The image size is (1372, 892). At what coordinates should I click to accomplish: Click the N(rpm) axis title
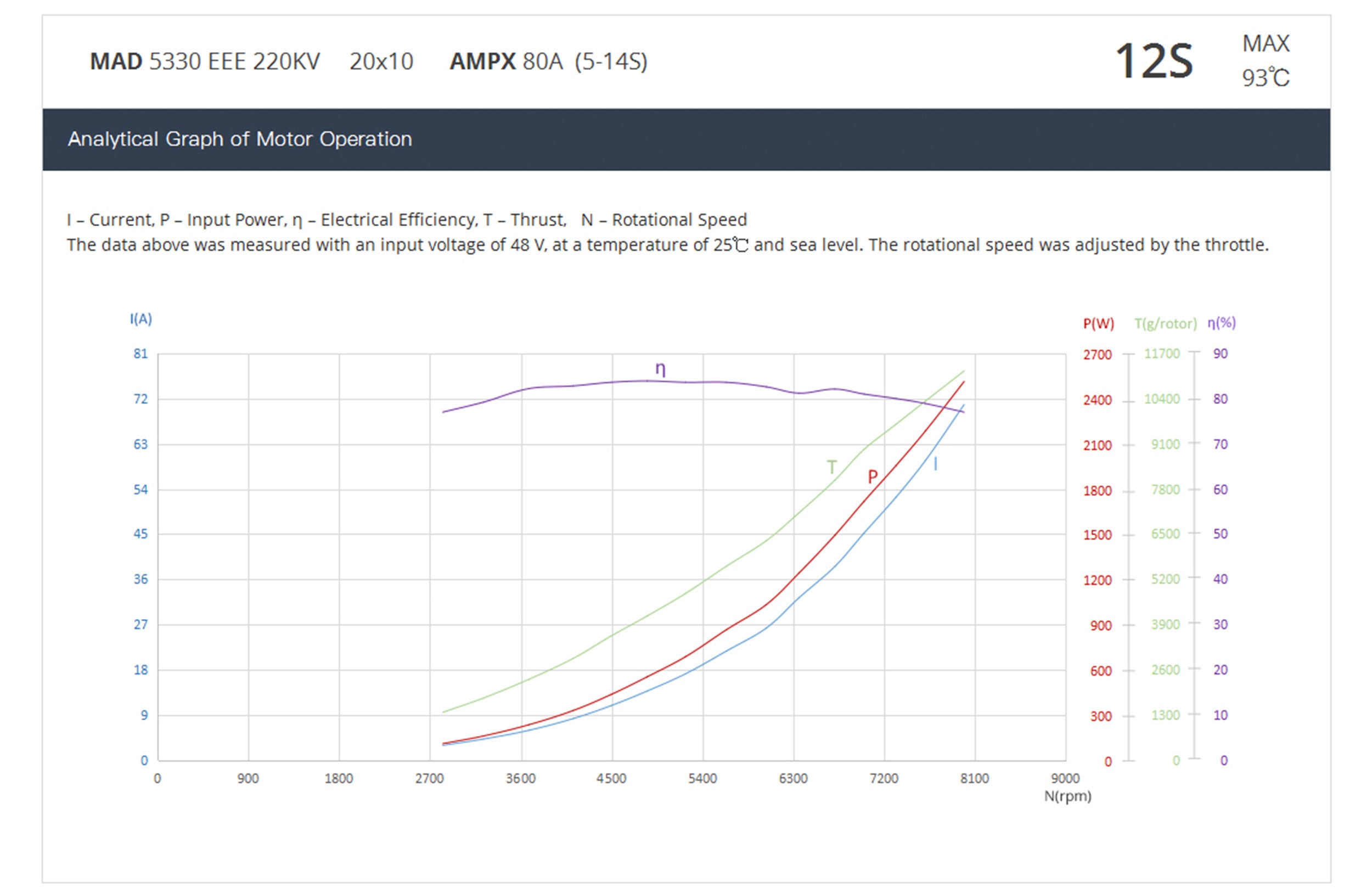click(1067, 796)
